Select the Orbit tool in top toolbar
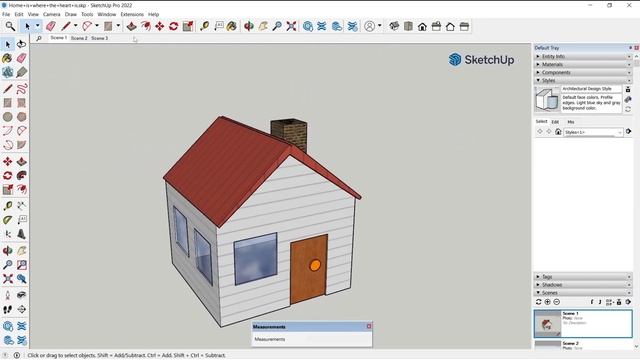 pos(249,27)
